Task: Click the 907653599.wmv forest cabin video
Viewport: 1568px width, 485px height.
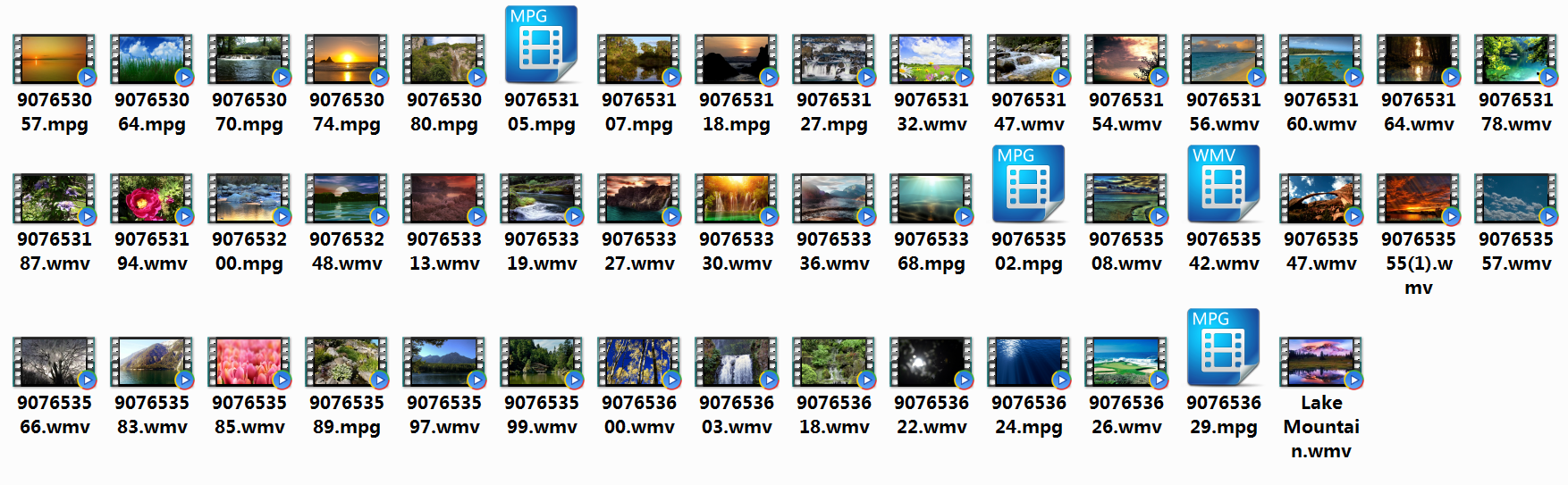Action: (542, 362)
